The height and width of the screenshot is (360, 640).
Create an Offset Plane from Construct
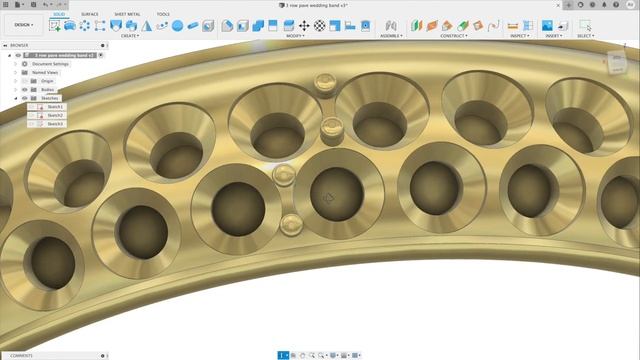click(x=416, y=26)
